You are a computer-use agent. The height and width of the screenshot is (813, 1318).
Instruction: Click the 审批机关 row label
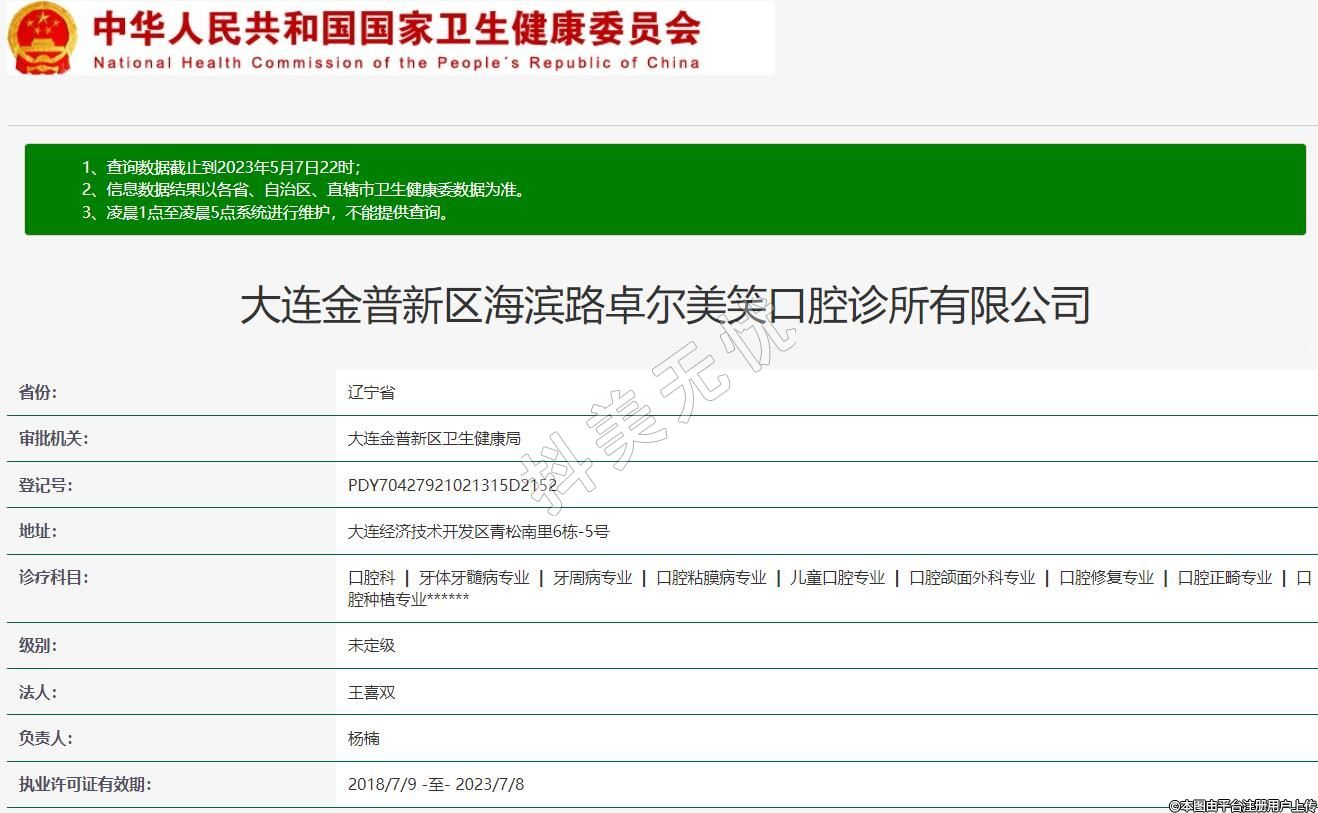coord(54,438)
